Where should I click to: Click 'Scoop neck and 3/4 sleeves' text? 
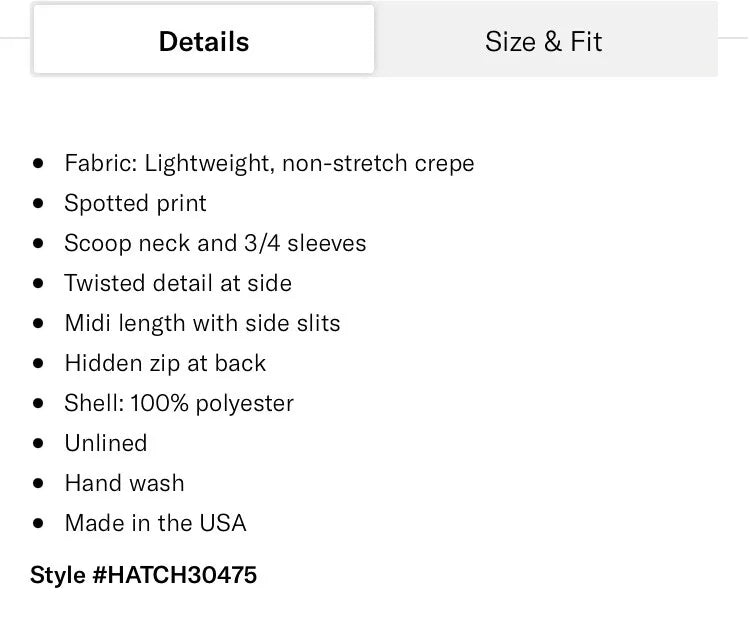[215, 243]
